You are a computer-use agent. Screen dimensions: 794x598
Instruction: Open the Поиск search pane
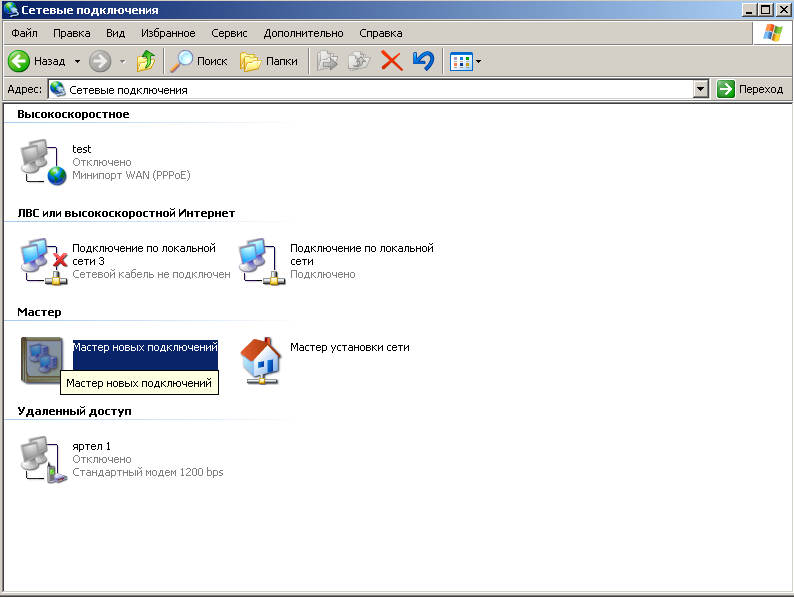198,61
